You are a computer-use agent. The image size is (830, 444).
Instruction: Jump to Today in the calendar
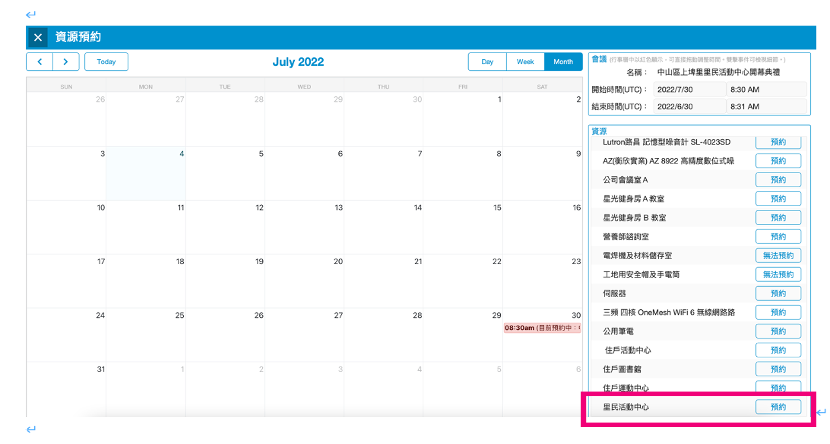pos(106,62)
